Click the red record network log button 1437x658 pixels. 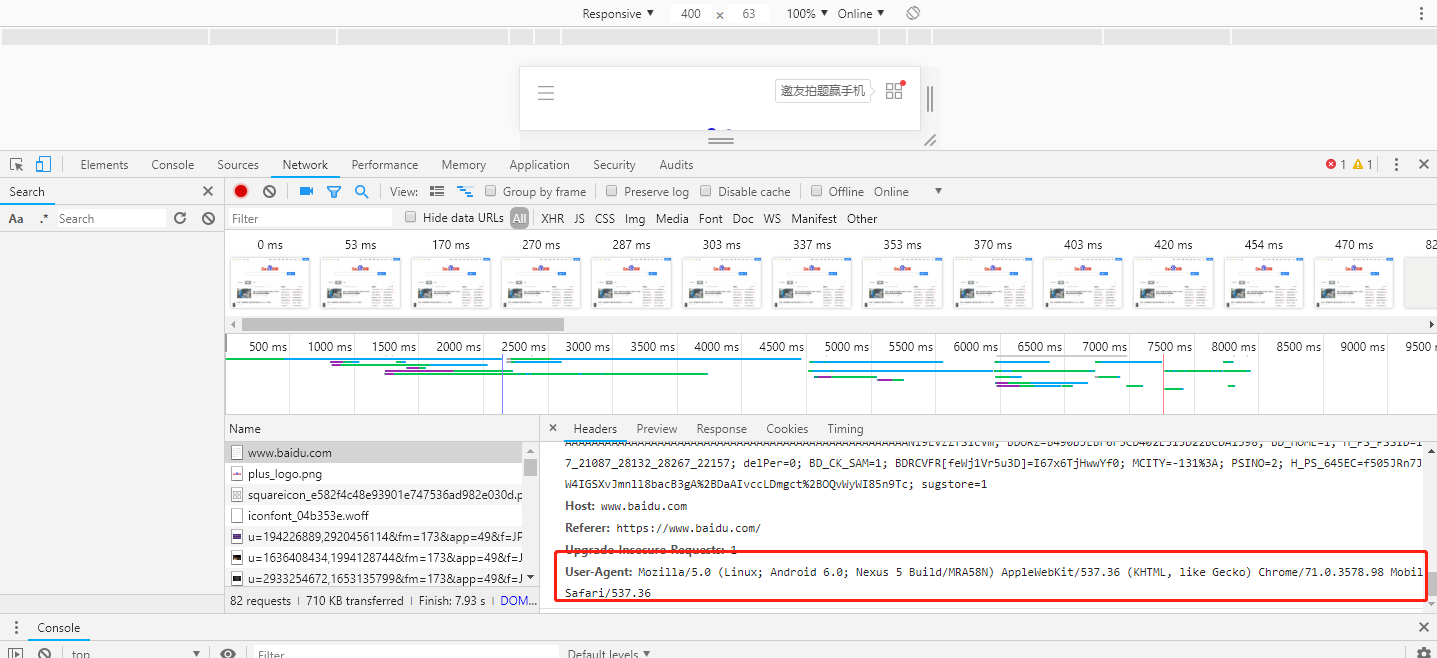[241, 191]
